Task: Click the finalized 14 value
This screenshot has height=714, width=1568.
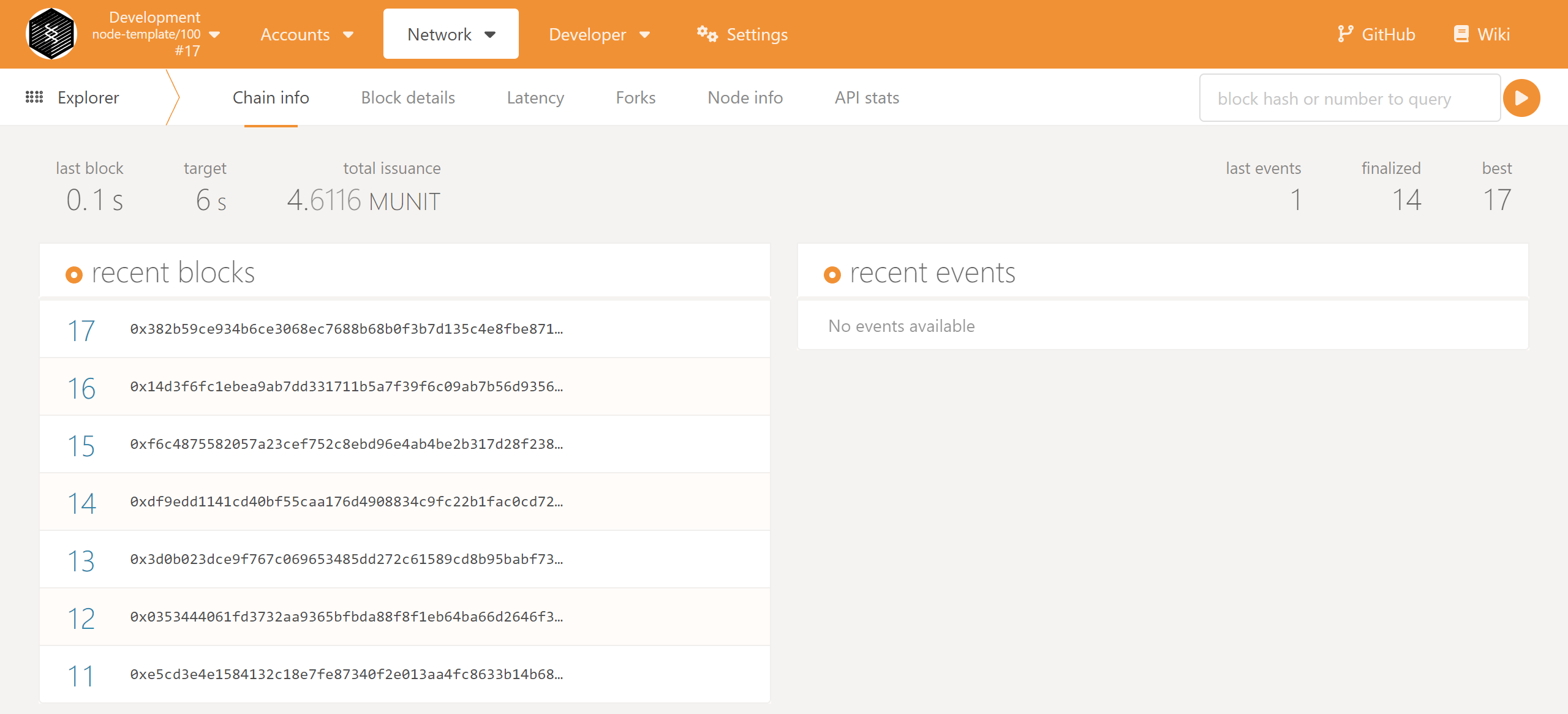Action: click(x=1406, y=200)
